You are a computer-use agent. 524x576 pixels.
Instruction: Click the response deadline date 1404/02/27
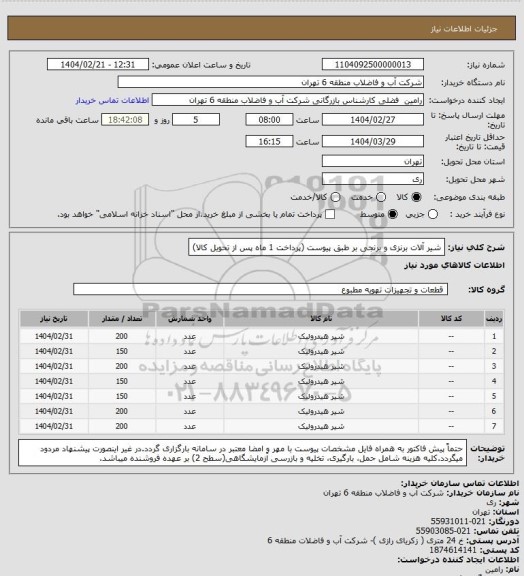373,120
